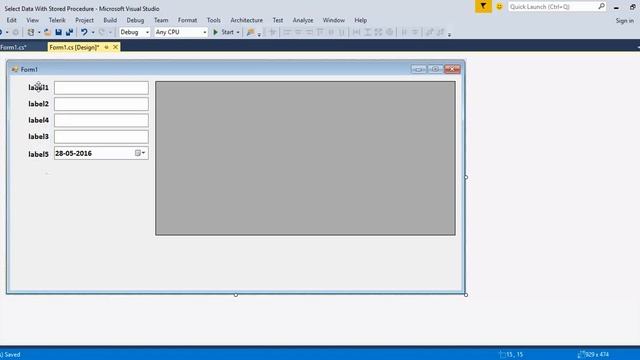Viewport: 640px width, 360px height.
Task: Select the label2 control
Action: click(x=38, y=104)
